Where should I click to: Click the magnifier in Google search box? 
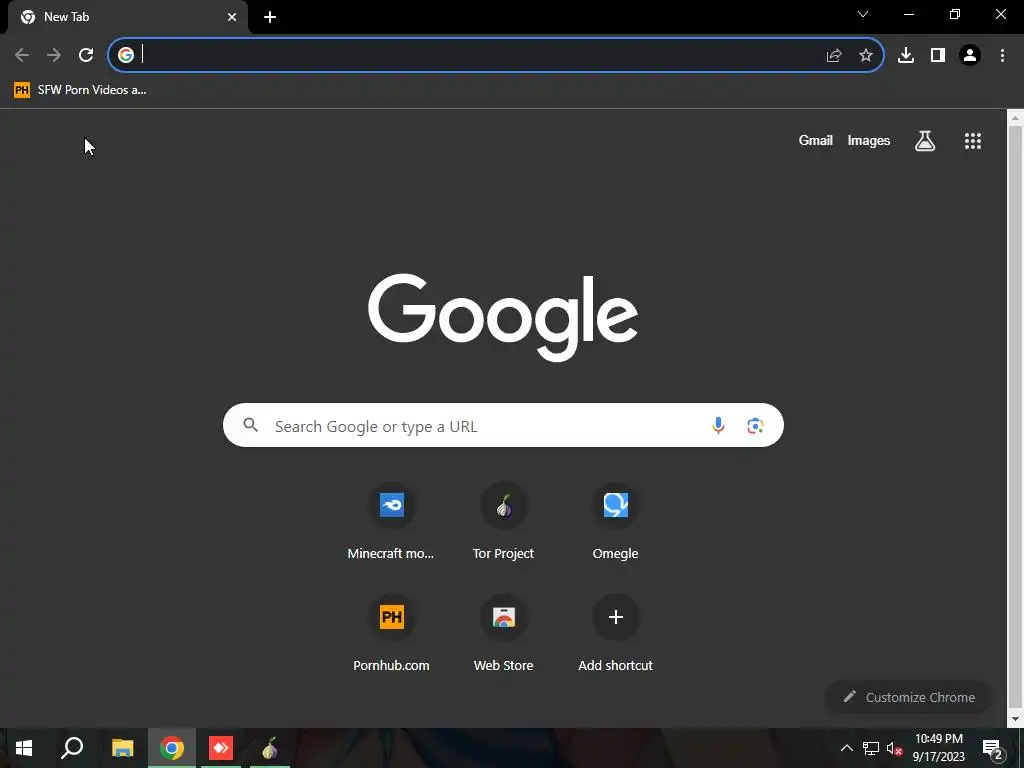(250, 425)
